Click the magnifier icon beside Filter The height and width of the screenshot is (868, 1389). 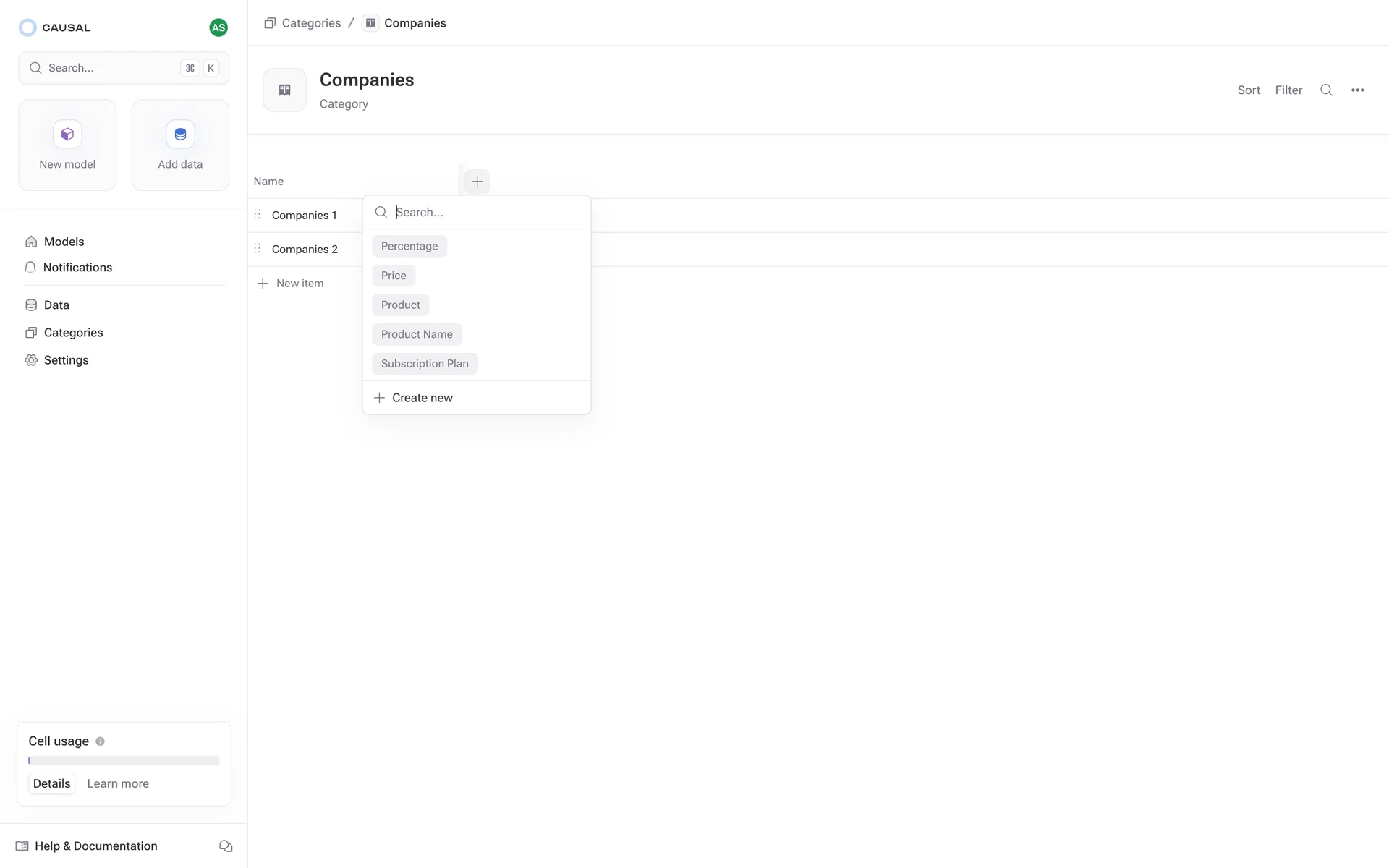coord(1326,90)
